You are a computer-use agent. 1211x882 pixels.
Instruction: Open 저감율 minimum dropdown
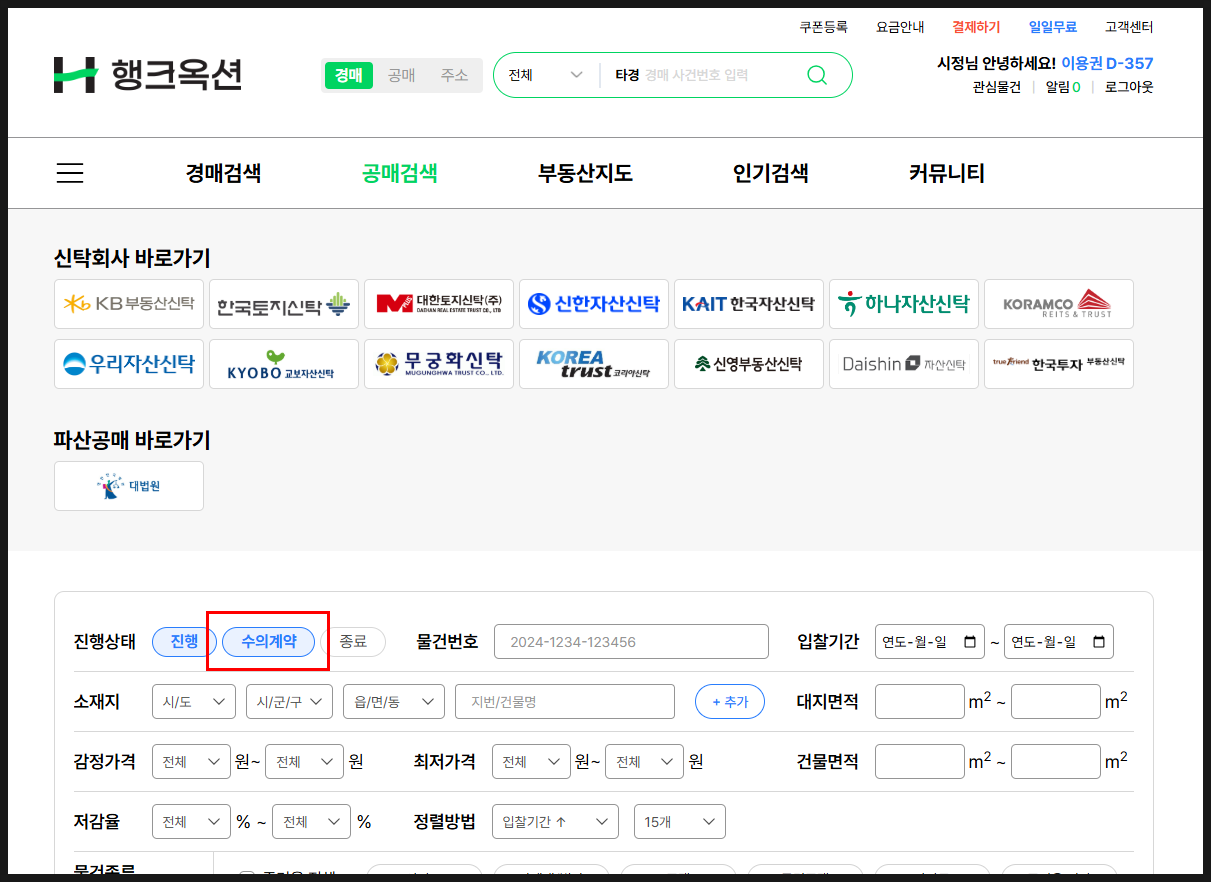(x=191, y=822)
